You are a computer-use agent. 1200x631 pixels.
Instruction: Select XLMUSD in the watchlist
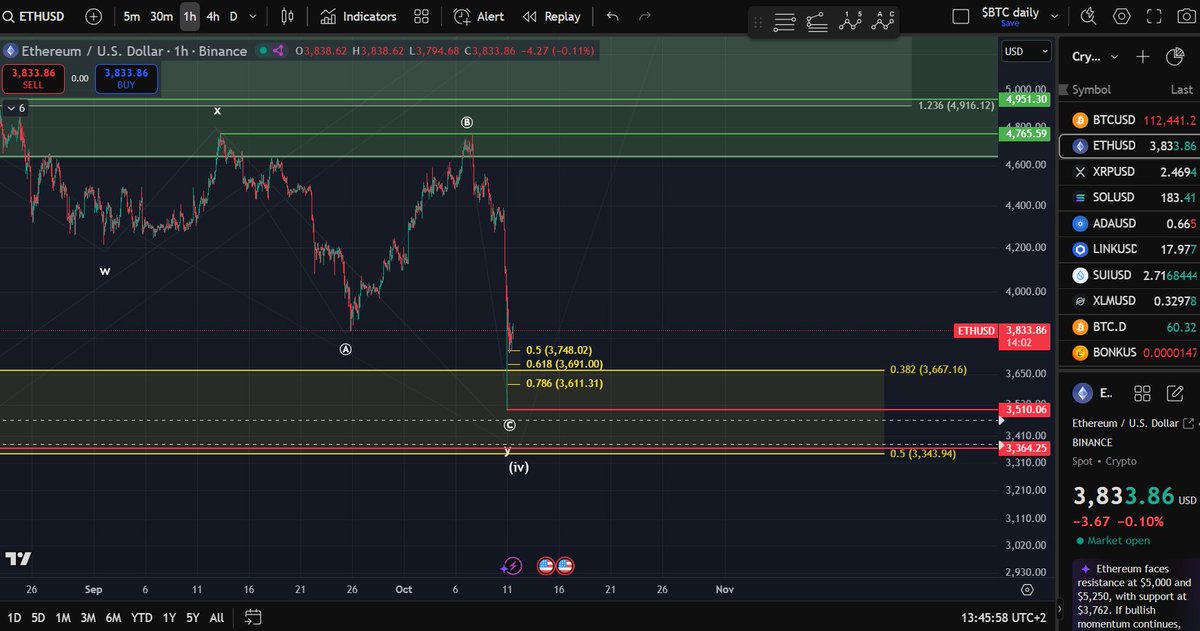pyautogui.click(x=1129, y=301)
